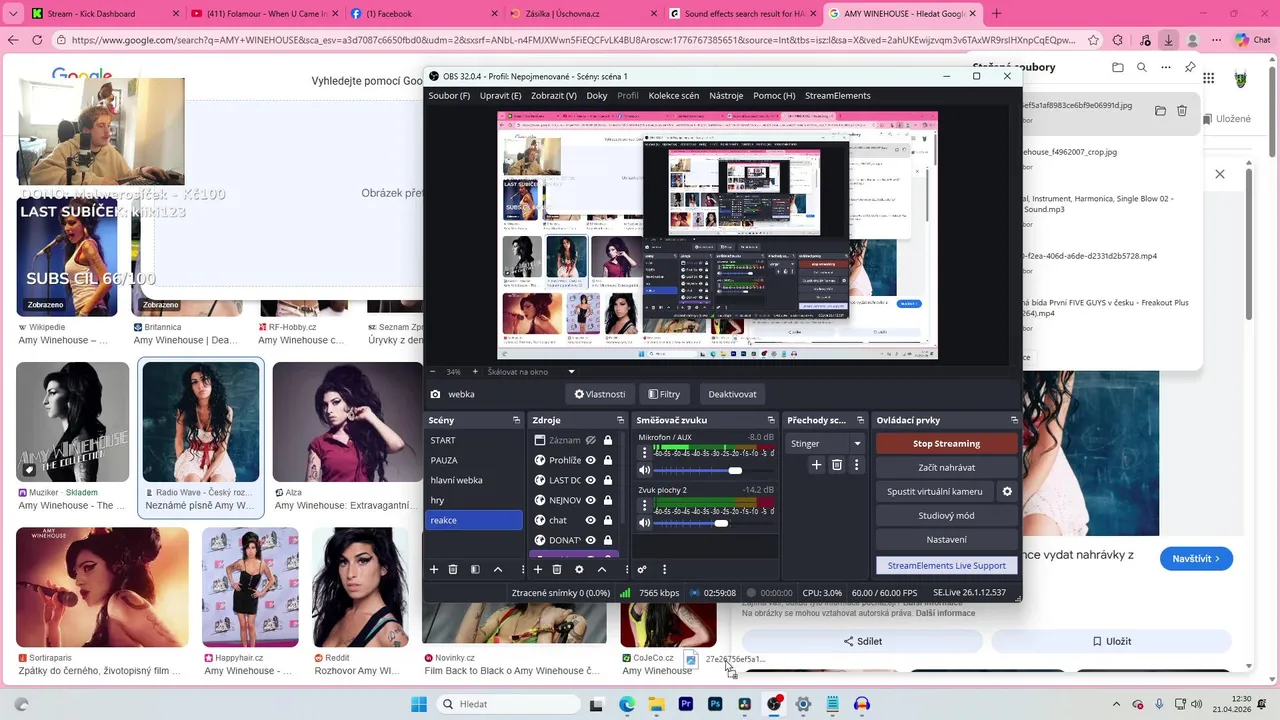Hide the Prohlížeč source with the eye icon

[591, 460]
